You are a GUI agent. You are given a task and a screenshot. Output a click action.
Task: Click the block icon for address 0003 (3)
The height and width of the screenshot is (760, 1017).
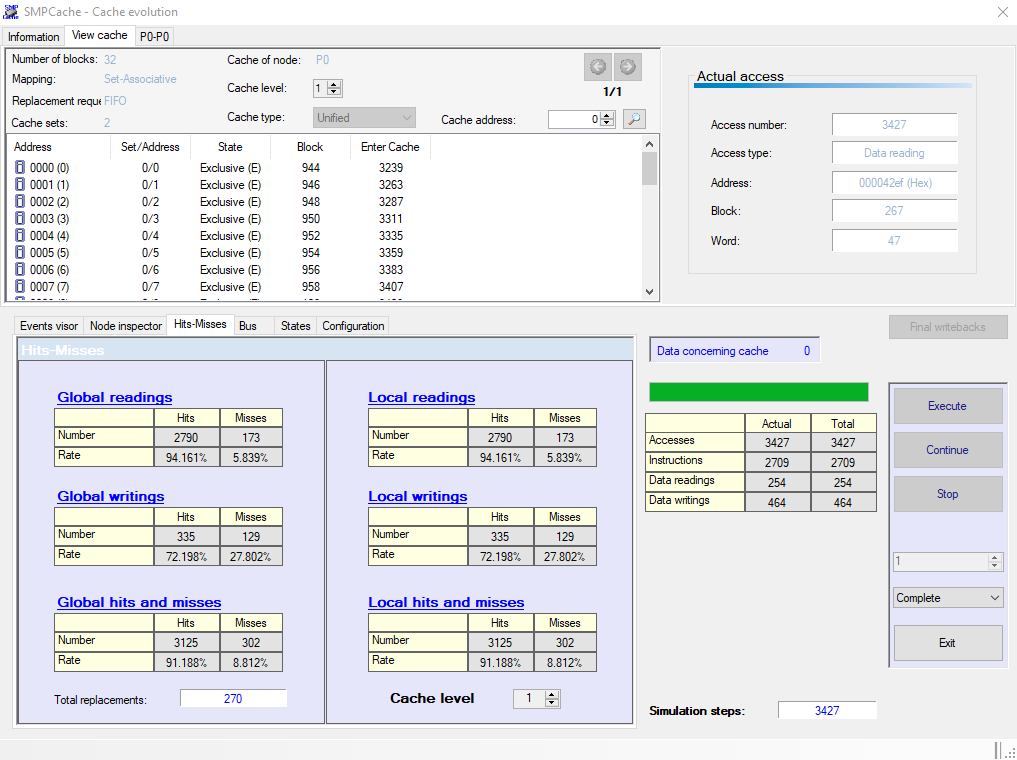click(x=20, y=219)
